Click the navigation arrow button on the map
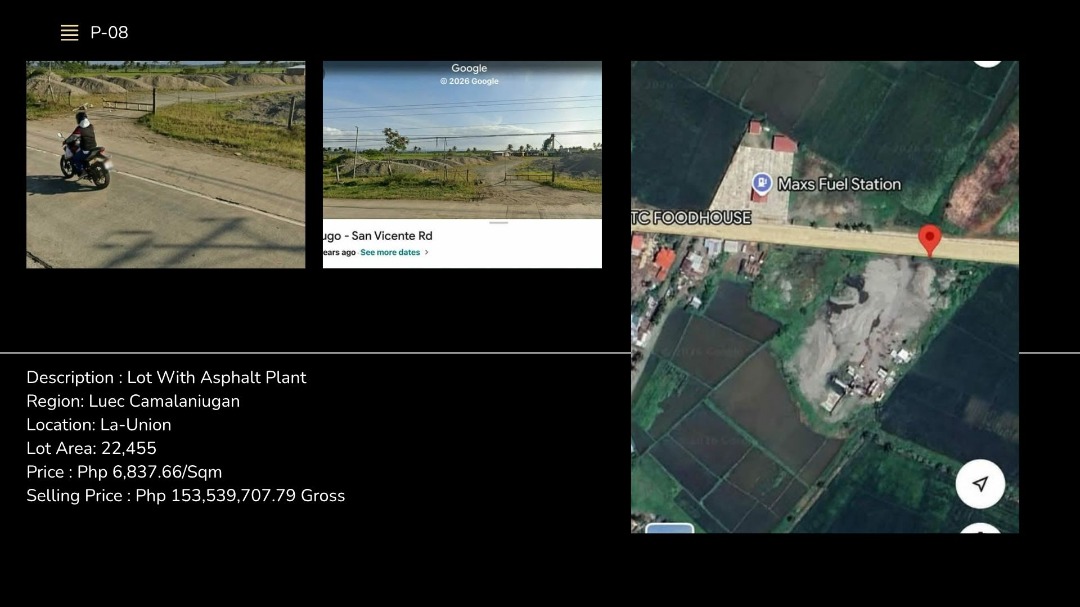This screenshot has width=1080, height=607. (x=979, y=484)
